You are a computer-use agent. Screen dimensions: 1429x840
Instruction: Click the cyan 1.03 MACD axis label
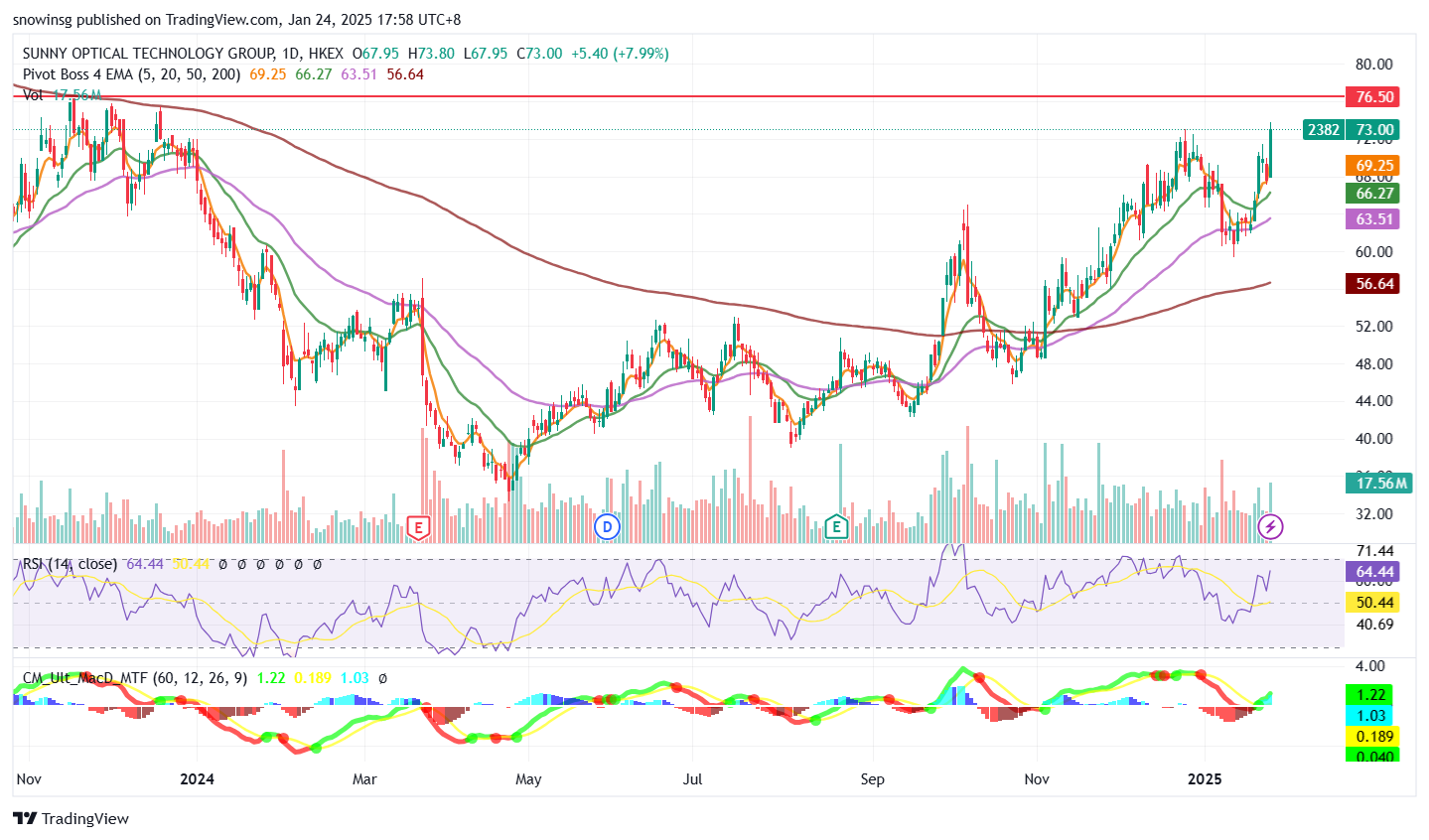coord(1370,716)
